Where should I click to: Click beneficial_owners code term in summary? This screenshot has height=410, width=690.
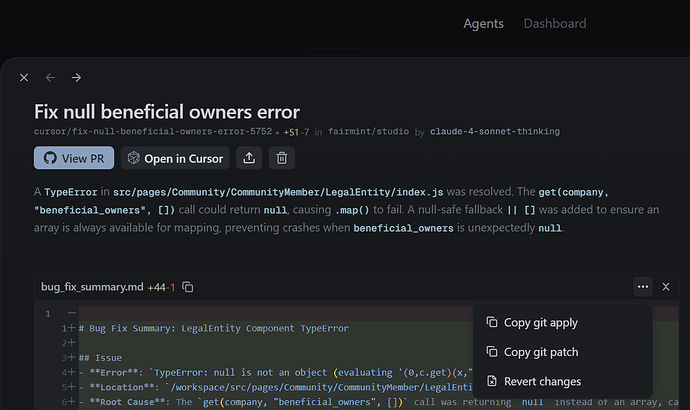(x=404, y=228)
